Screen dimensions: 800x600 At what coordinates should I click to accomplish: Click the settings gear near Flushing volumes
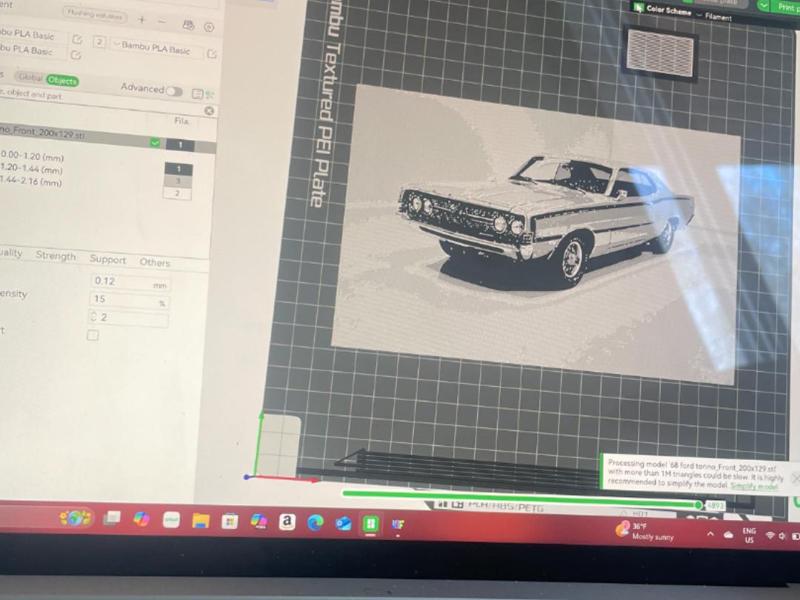pos(209,27)
